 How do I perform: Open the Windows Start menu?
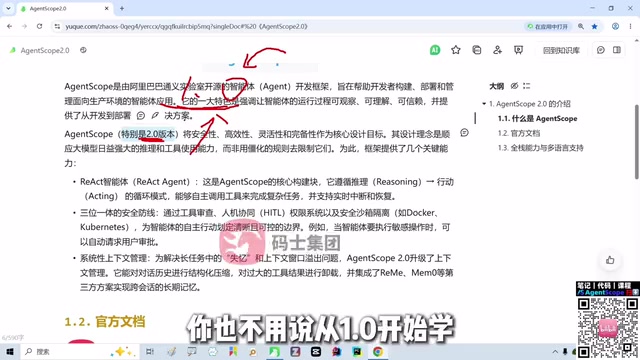[x=10, y=352]
